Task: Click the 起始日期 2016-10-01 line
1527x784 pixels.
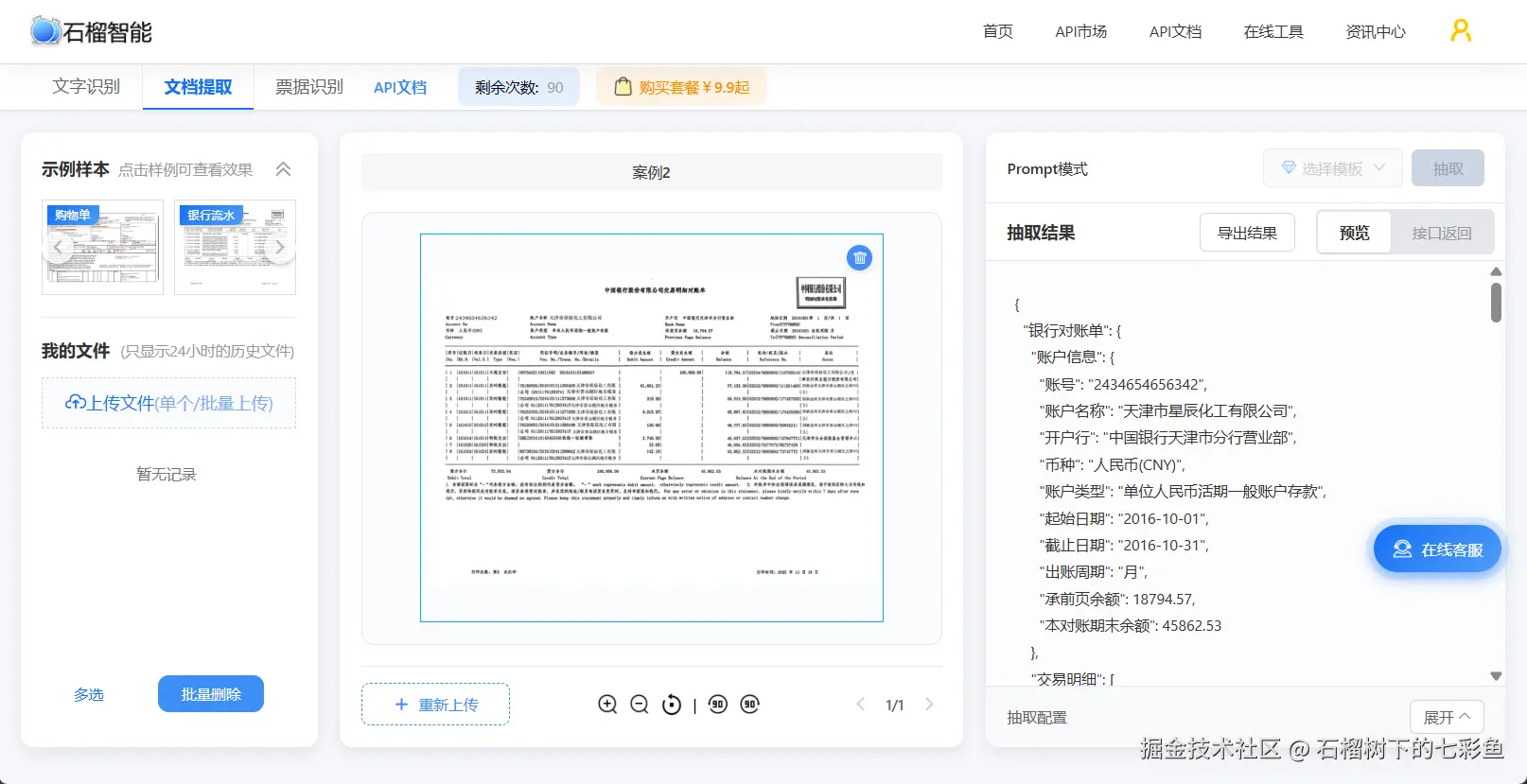Action: (x=1124, y=518)
